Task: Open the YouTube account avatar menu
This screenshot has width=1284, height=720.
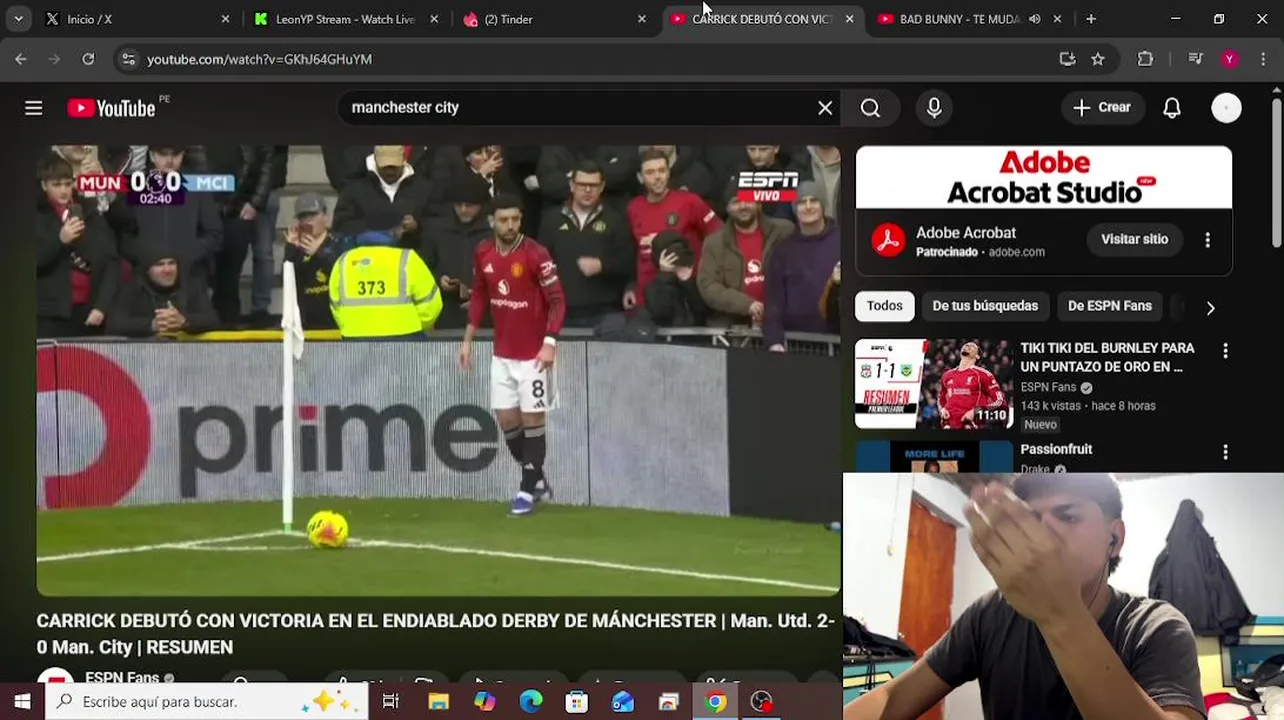Action: click(x=1226, y=108)
